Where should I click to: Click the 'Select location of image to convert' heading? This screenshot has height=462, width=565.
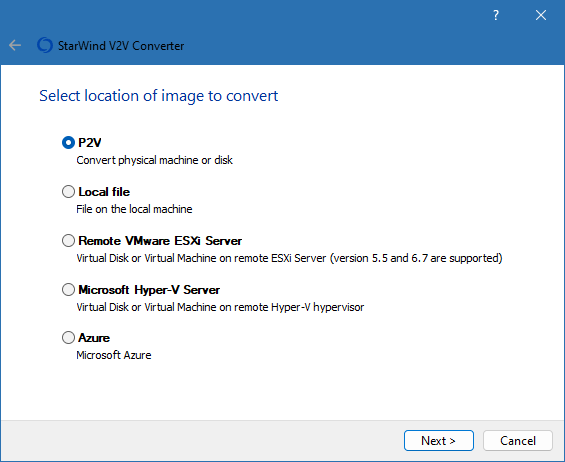pos(159,96)
